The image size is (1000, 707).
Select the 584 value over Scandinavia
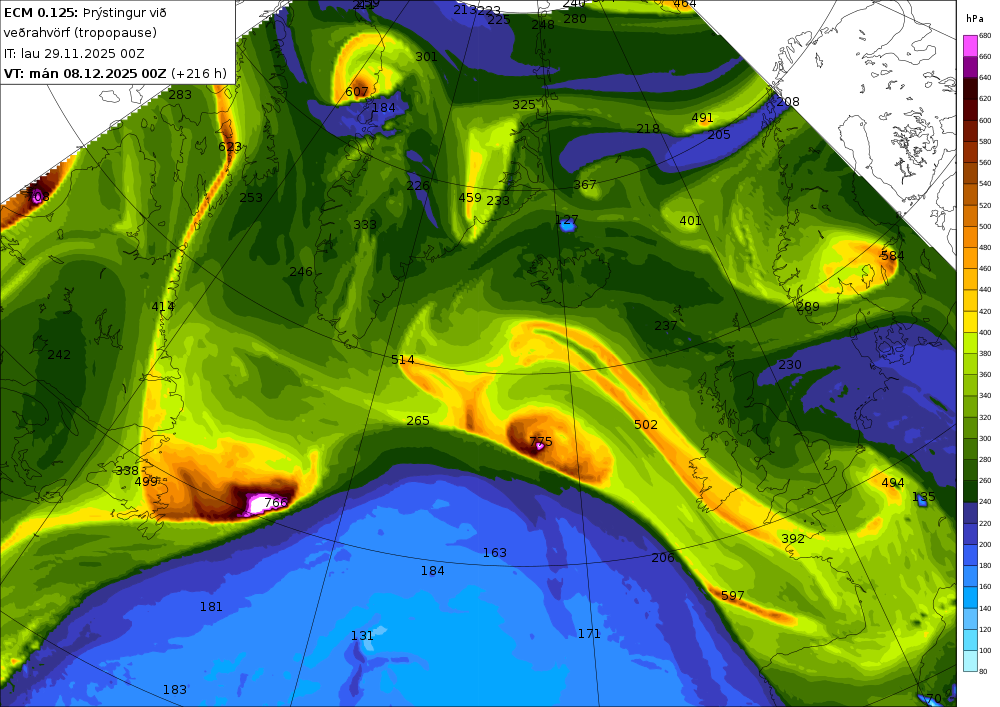[x=892, y=256]
